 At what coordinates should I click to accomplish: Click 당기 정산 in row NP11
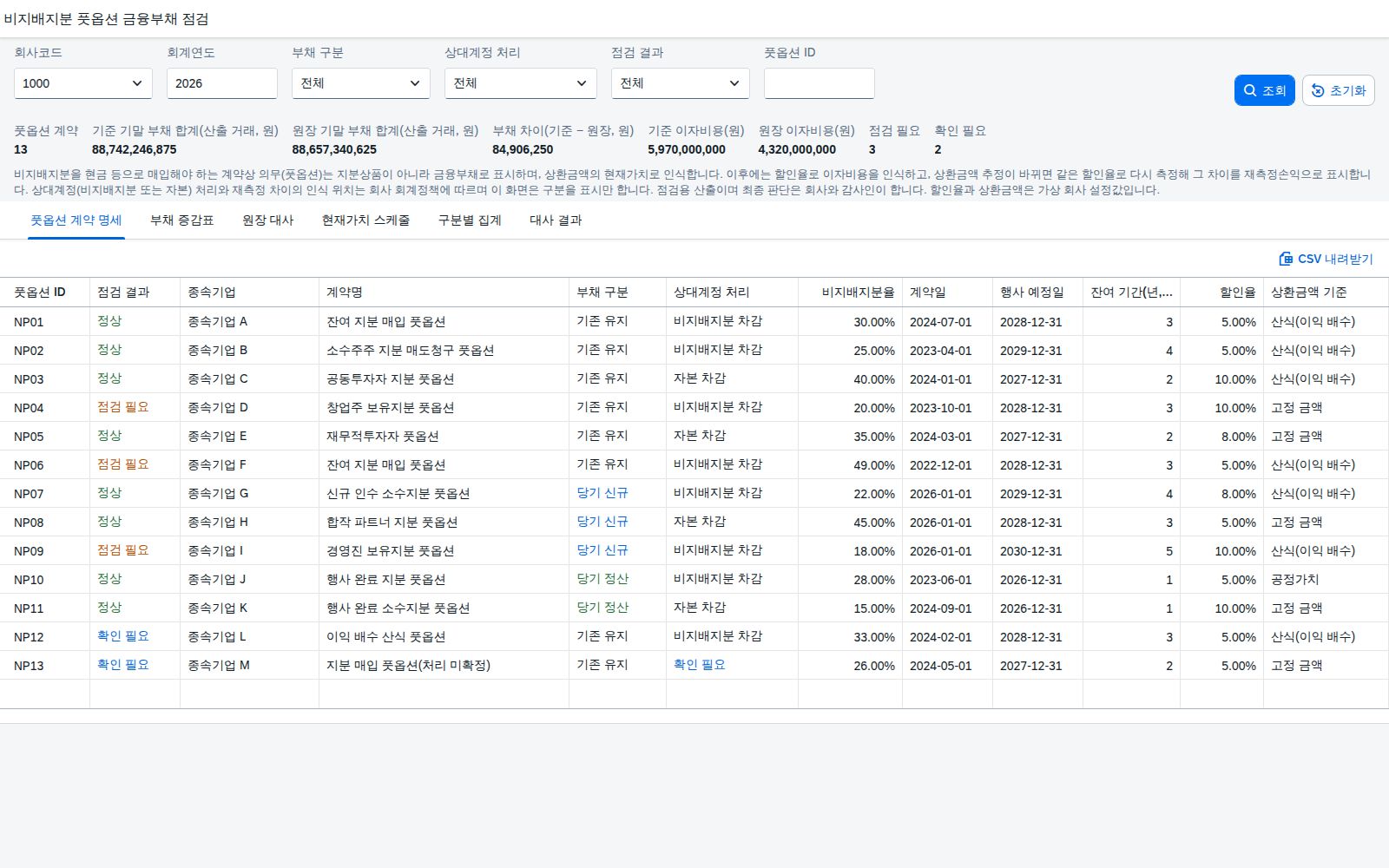pos(602,608)
